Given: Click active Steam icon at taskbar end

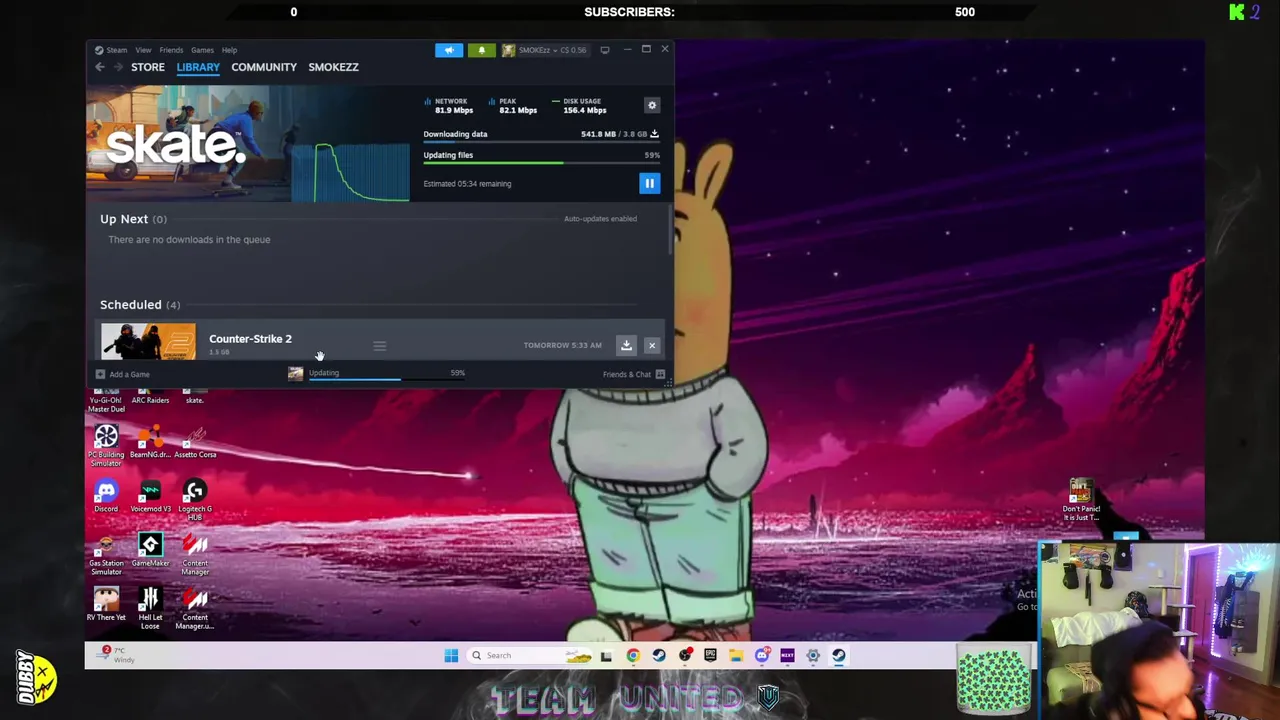Looking at the screenshot, I should click(x=838, y=656).
